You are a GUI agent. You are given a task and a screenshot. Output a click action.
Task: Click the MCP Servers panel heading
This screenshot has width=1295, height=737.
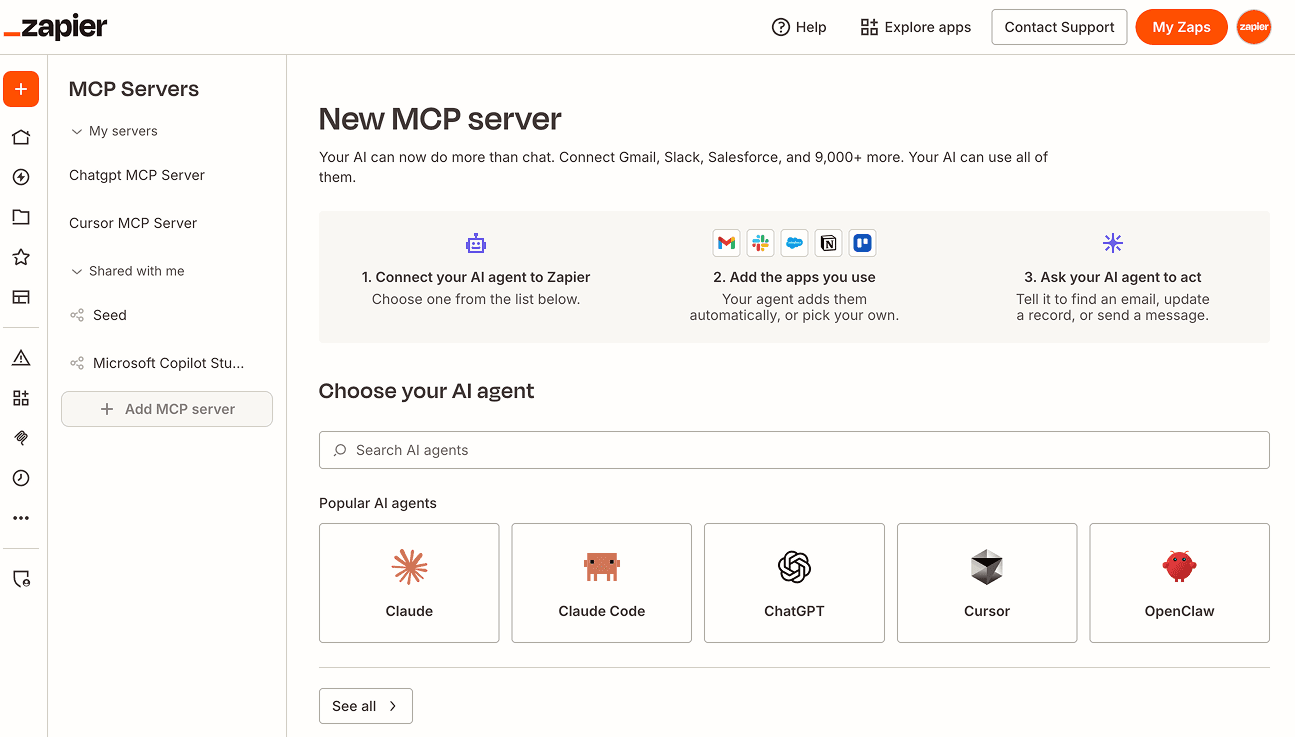pos(134,89)
